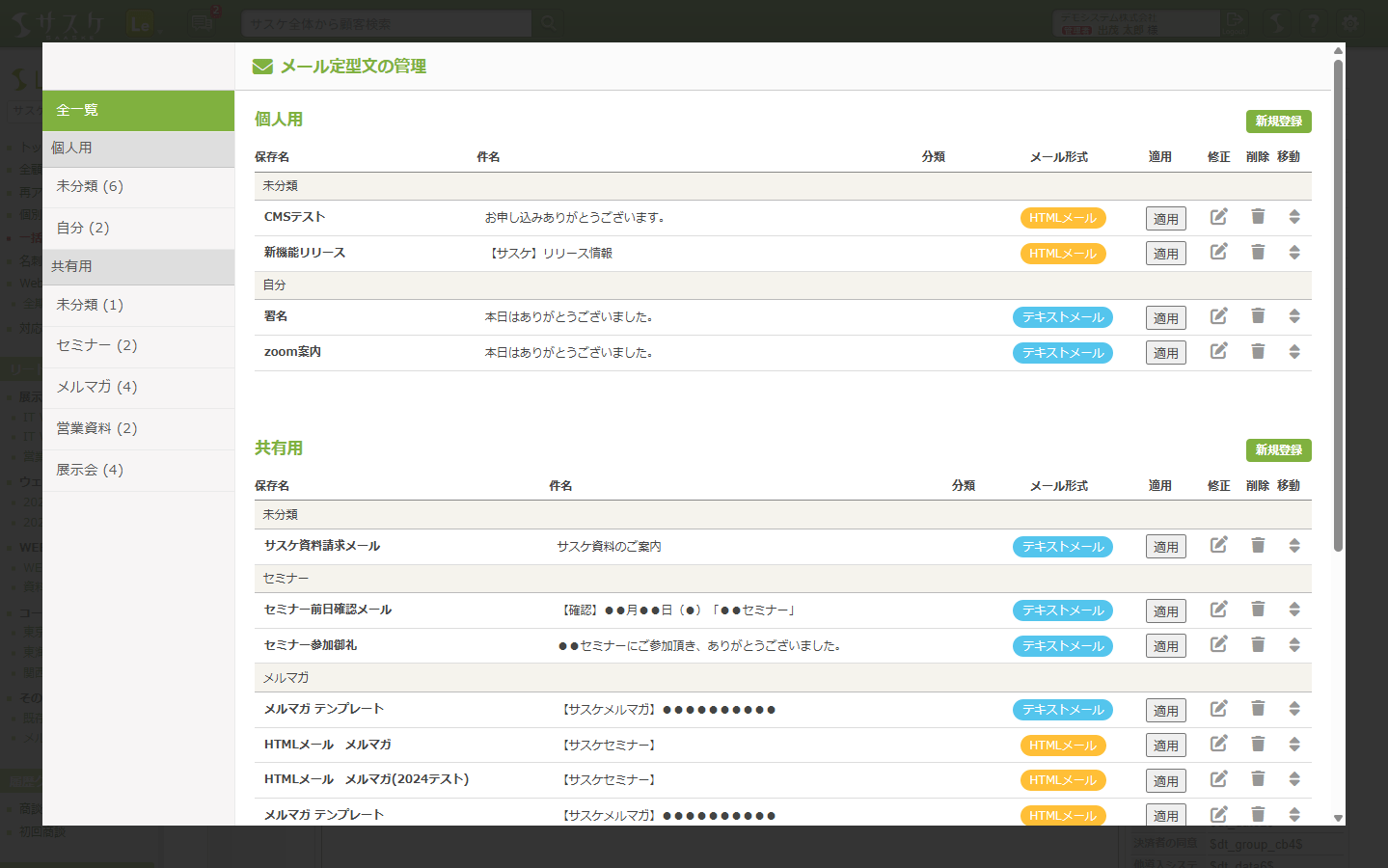Screen dimensions: 1388x868
Task: Switch to the 全一覧 tab
Action: pyautogui.click(x=138, y=110)
